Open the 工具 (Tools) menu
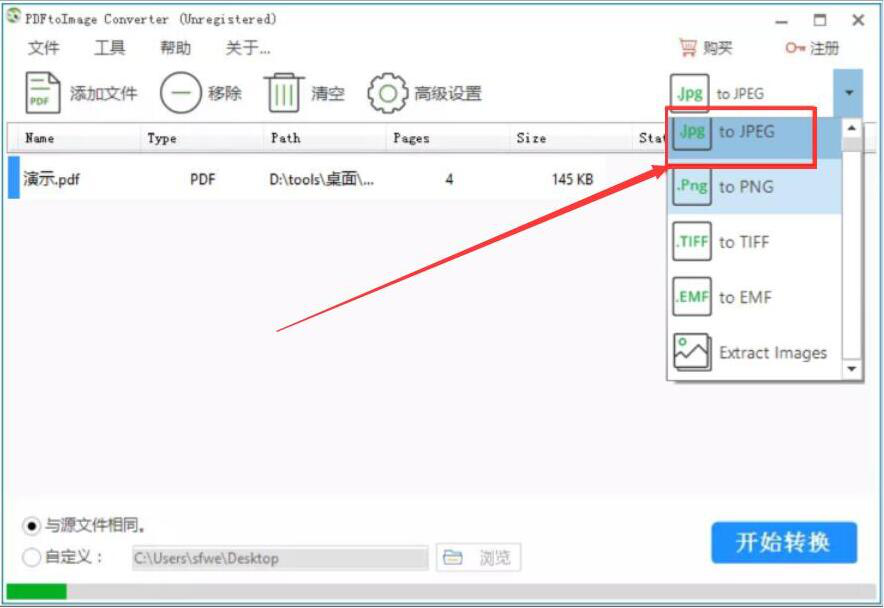 pos(109,48)
